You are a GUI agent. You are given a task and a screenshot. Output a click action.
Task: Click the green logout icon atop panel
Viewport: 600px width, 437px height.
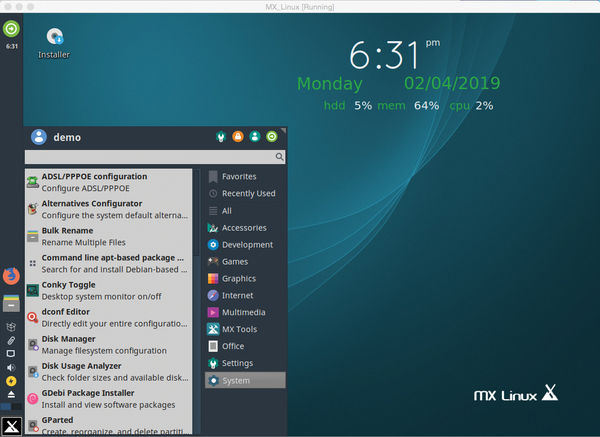[x=11, y=29]
